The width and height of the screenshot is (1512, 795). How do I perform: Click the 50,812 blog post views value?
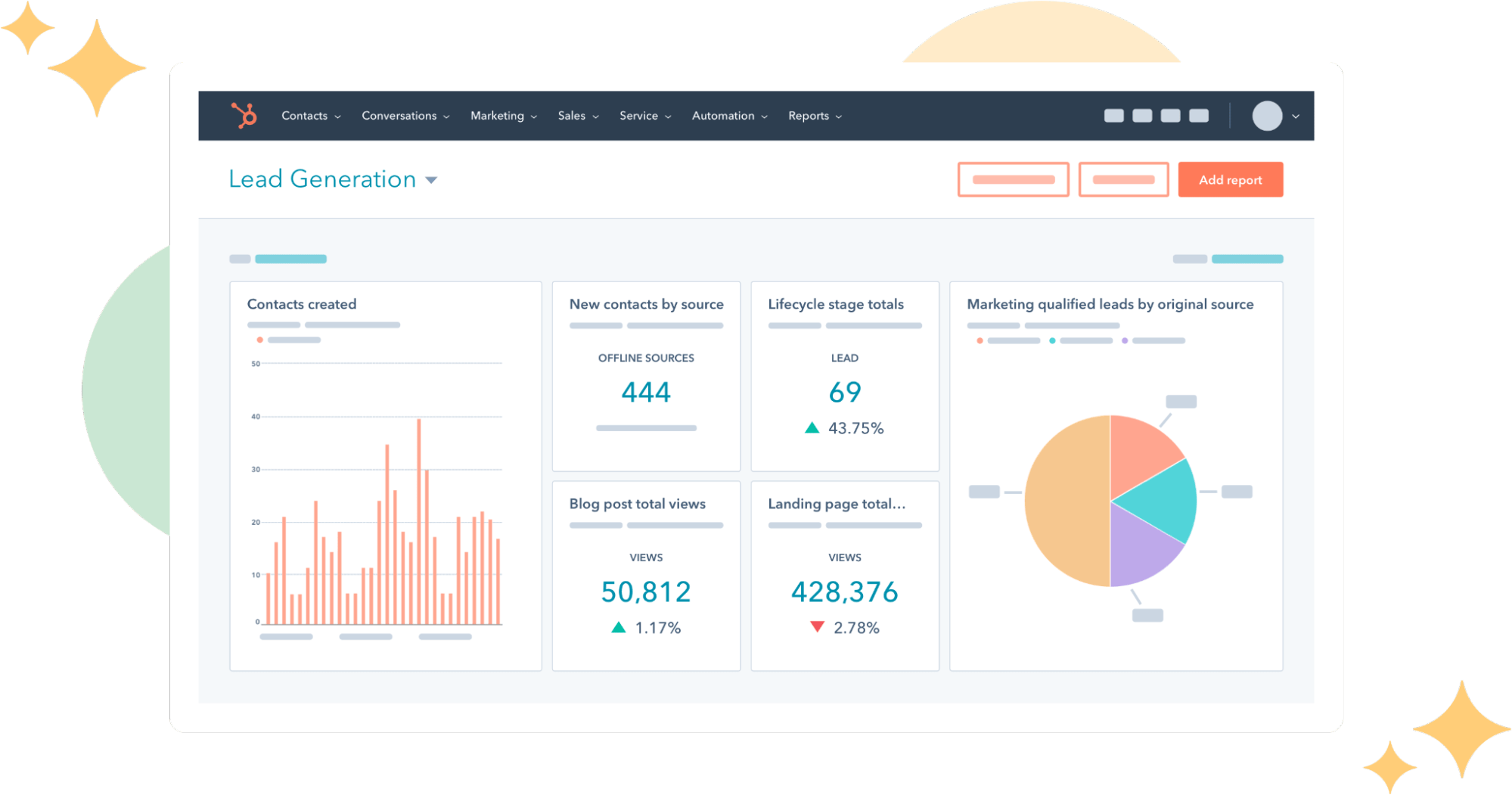click(x=645, y=591)
